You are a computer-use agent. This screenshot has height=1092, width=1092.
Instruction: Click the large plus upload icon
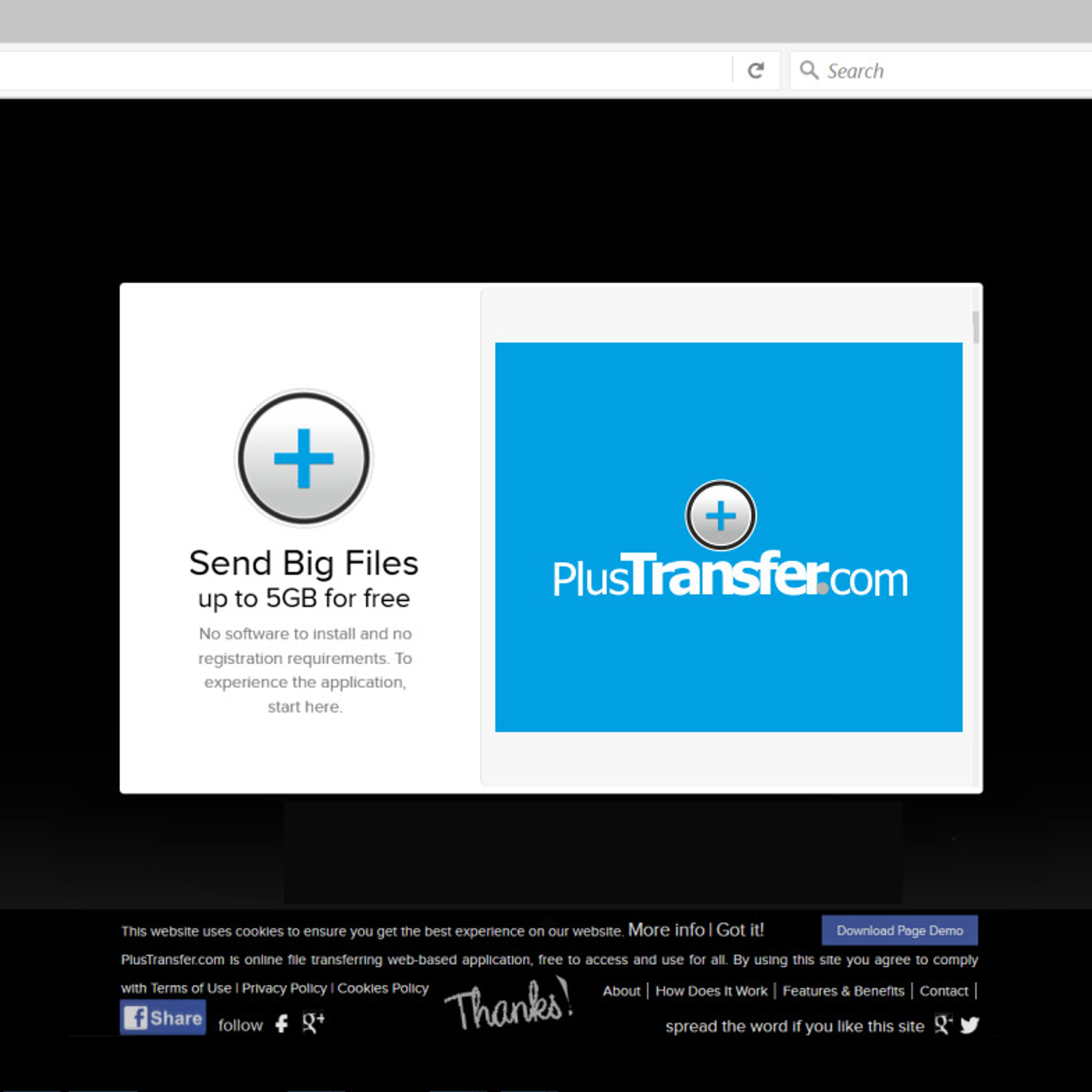coord(304,458)
